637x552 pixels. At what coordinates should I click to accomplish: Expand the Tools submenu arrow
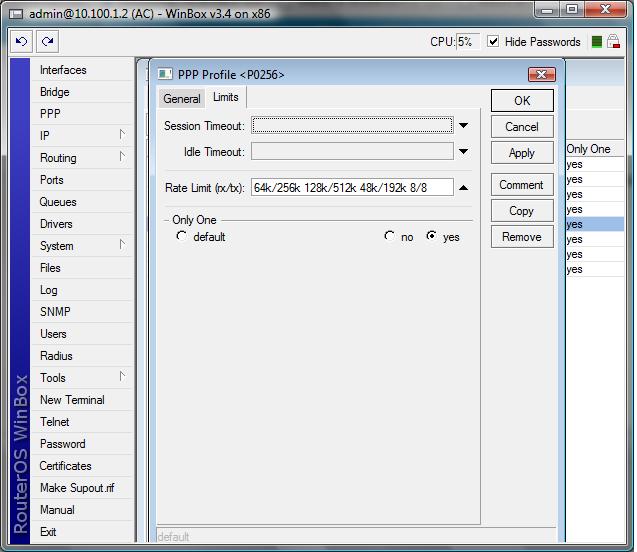(x=122, y=377)
